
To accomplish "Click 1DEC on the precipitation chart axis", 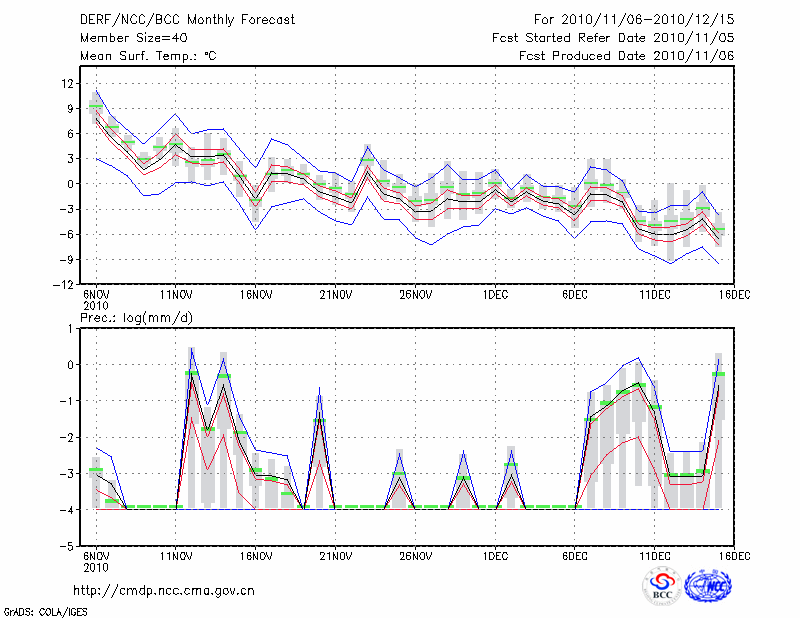I will [495, 556].
